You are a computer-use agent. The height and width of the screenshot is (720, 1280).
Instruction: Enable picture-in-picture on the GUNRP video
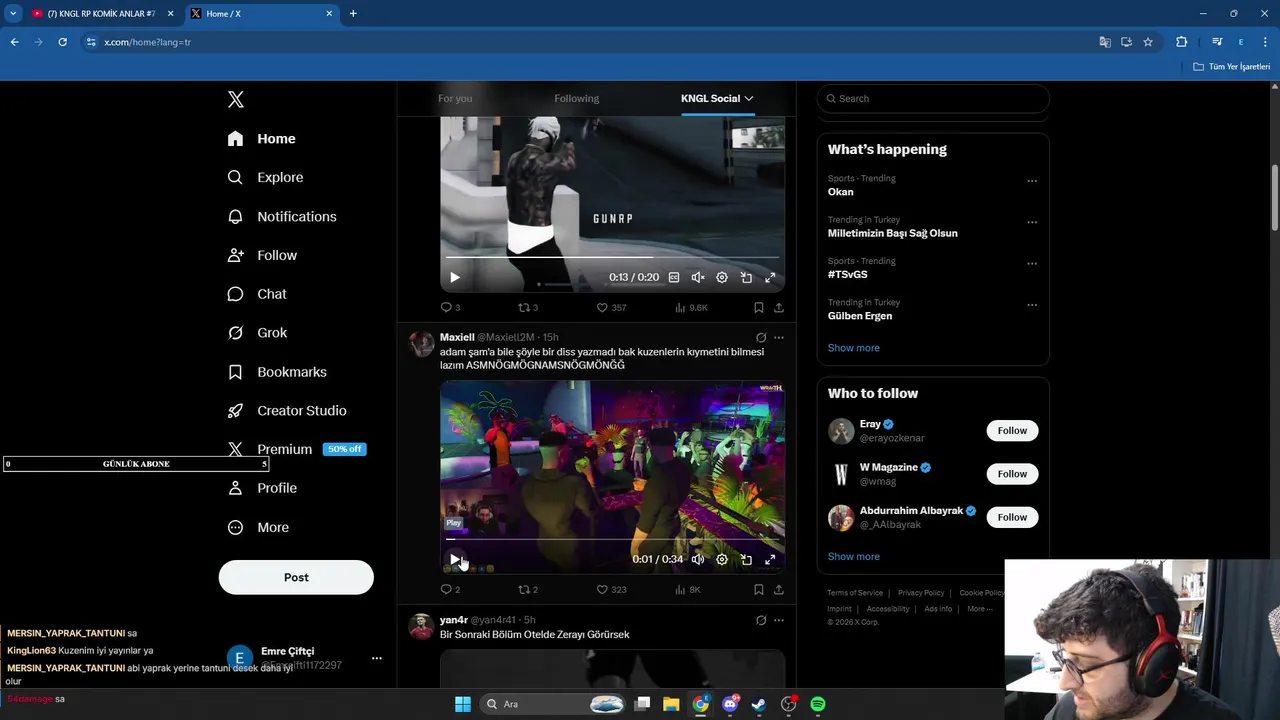(746, 277)
